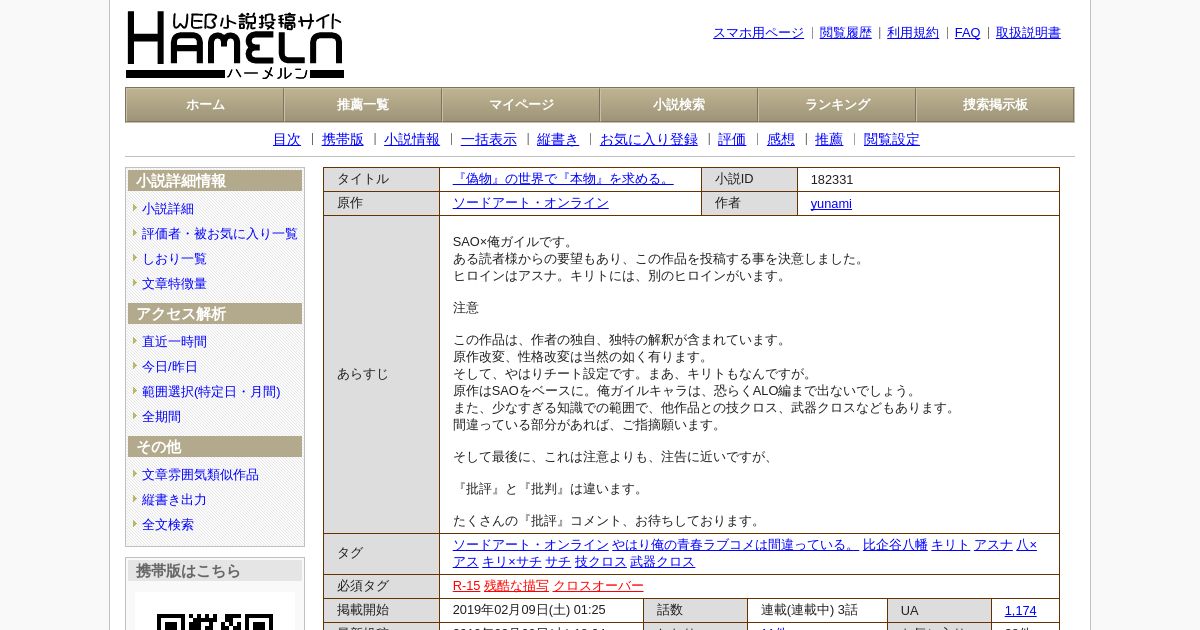Open 小説検索 in main navigation
This screenshot has height=630, width=1200.
[679, 105]
